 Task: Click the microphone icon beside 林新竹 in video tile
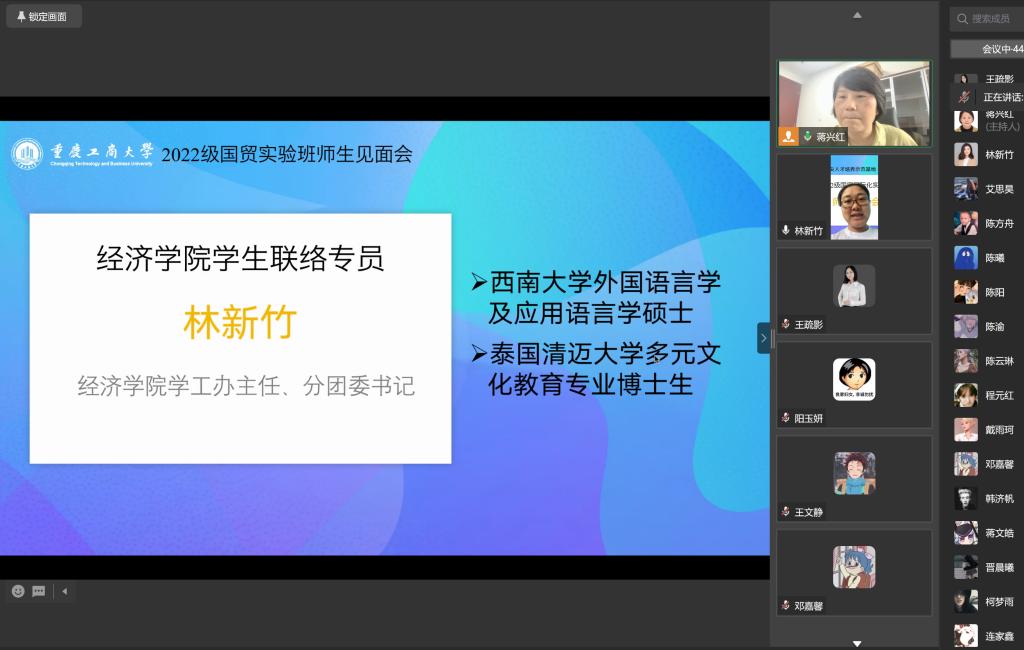786,230
